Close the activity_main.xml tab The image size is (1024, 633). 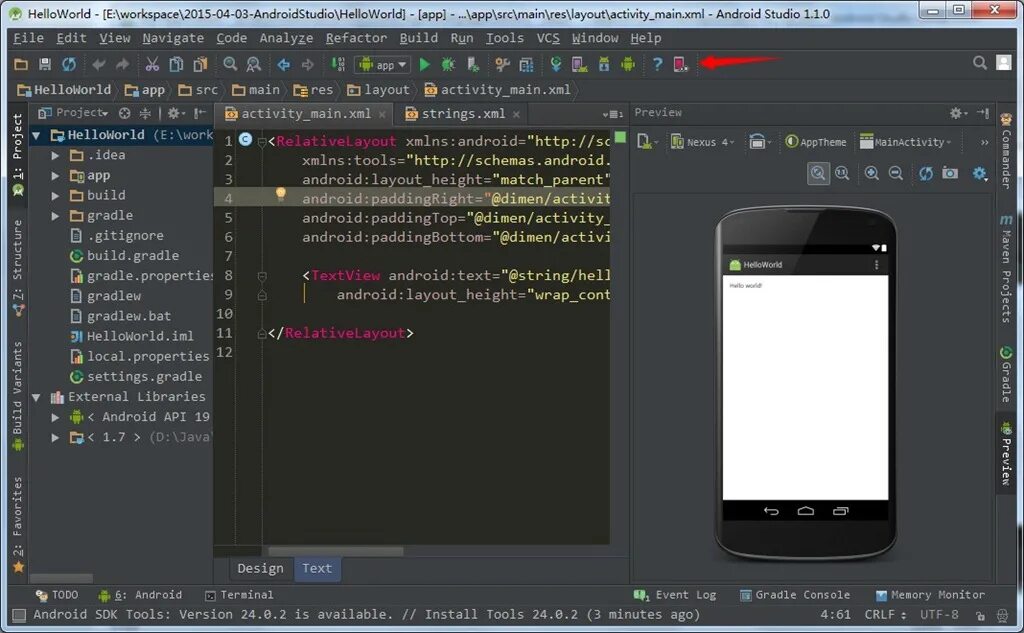382,114
